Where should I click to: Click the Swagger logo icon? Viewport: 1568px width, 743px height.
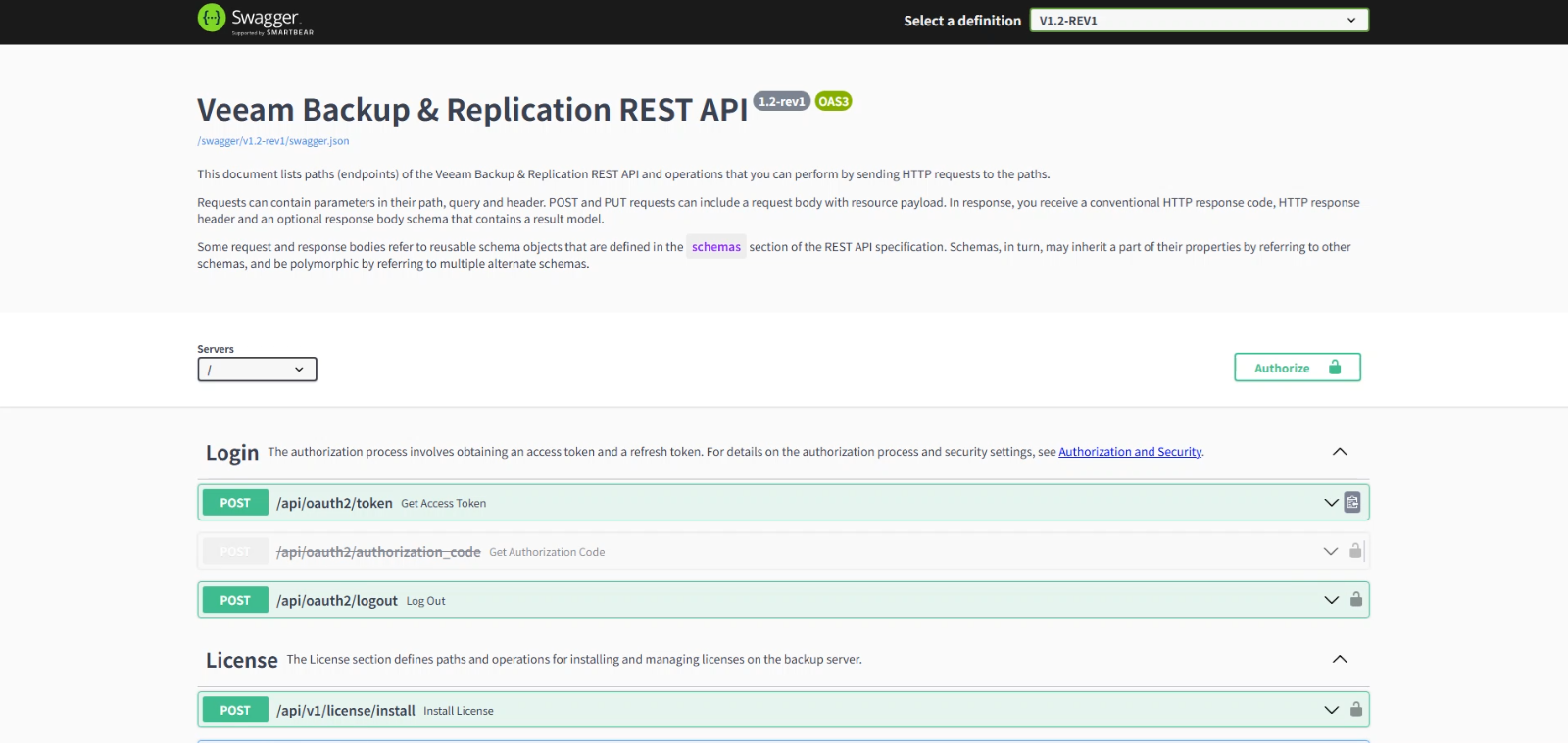(x=212, y=18)
